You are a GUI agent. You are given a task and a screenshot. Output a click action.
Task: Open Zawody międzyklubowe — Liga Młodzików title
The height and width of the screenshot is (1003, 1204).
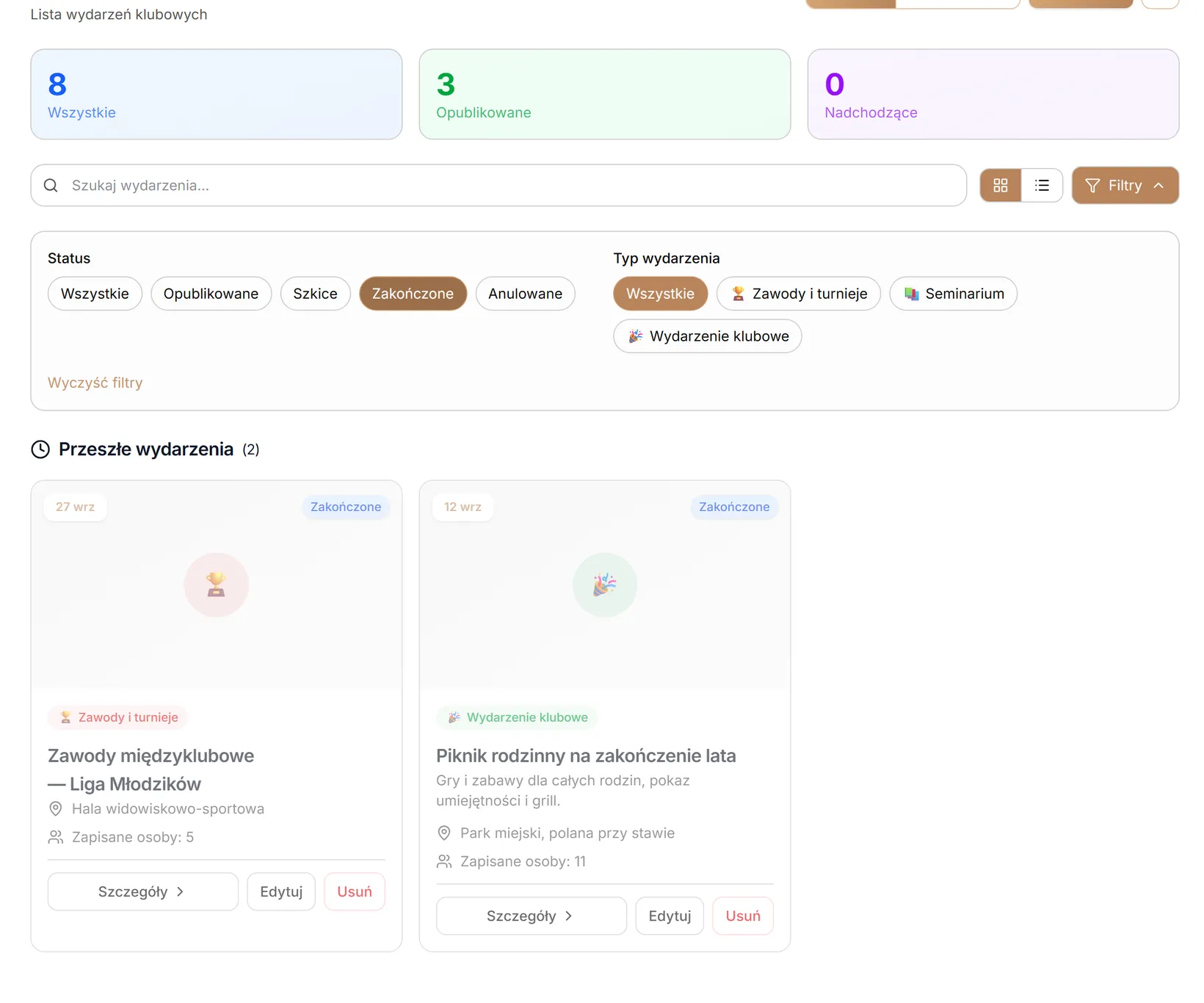(150, 770)
